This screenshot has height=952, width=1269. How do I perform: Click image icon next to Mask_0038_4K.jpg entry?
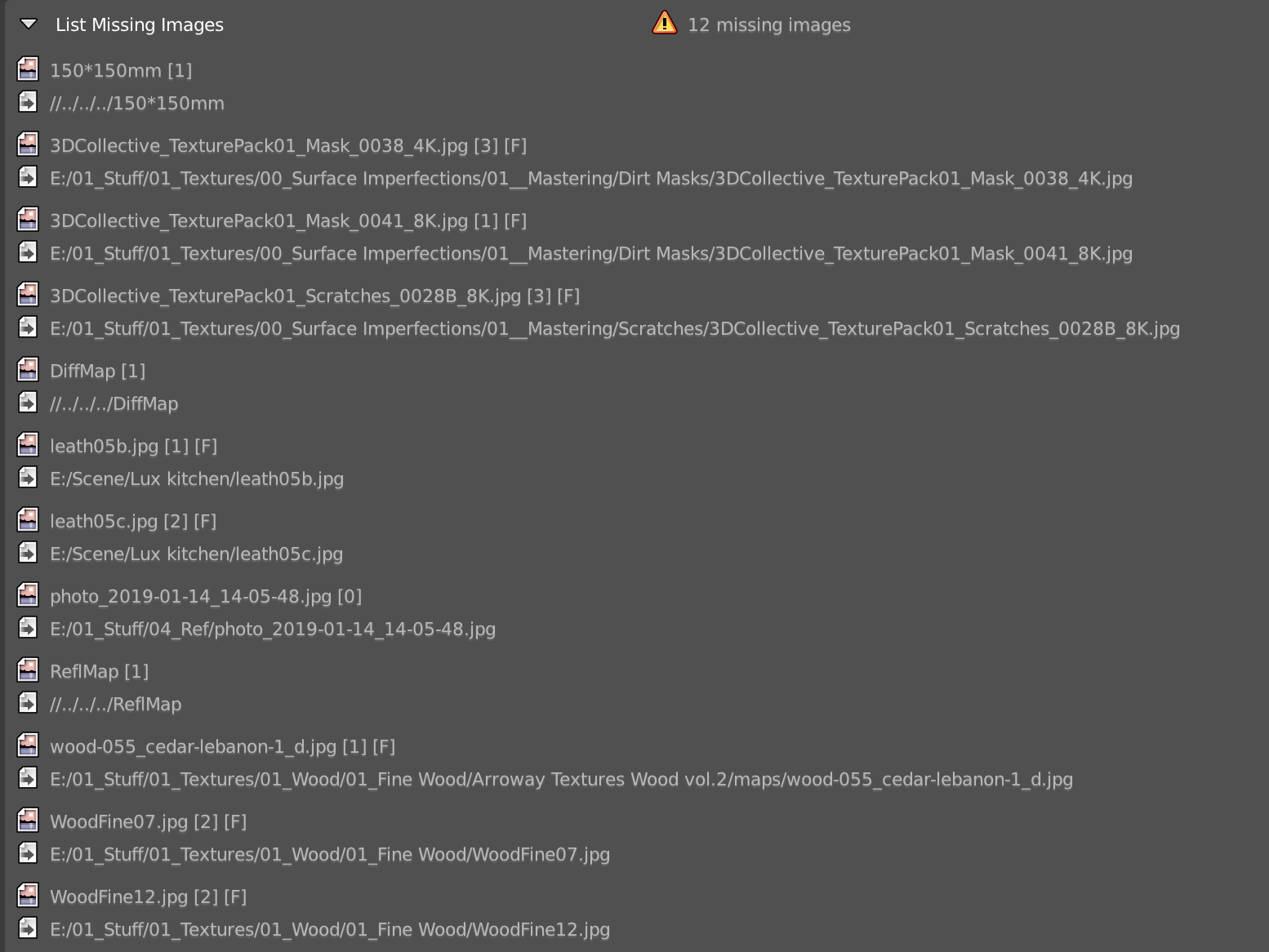click(x=28, y=144)
